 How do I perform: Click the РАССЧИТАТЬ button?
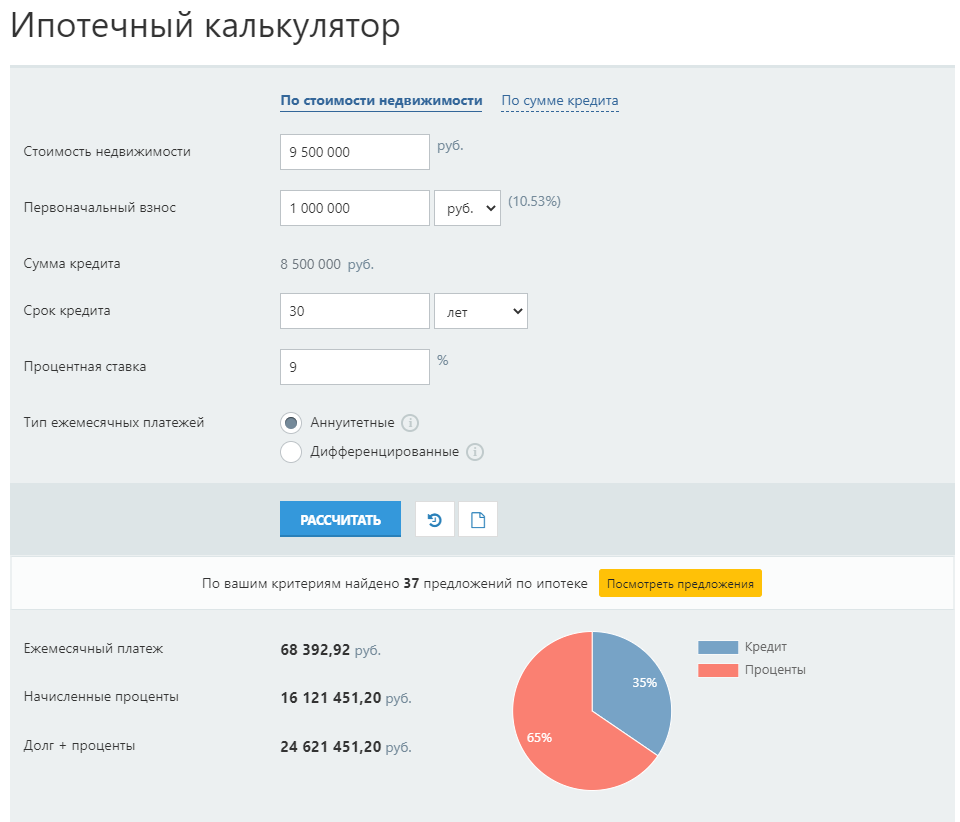tap(340, 519)
